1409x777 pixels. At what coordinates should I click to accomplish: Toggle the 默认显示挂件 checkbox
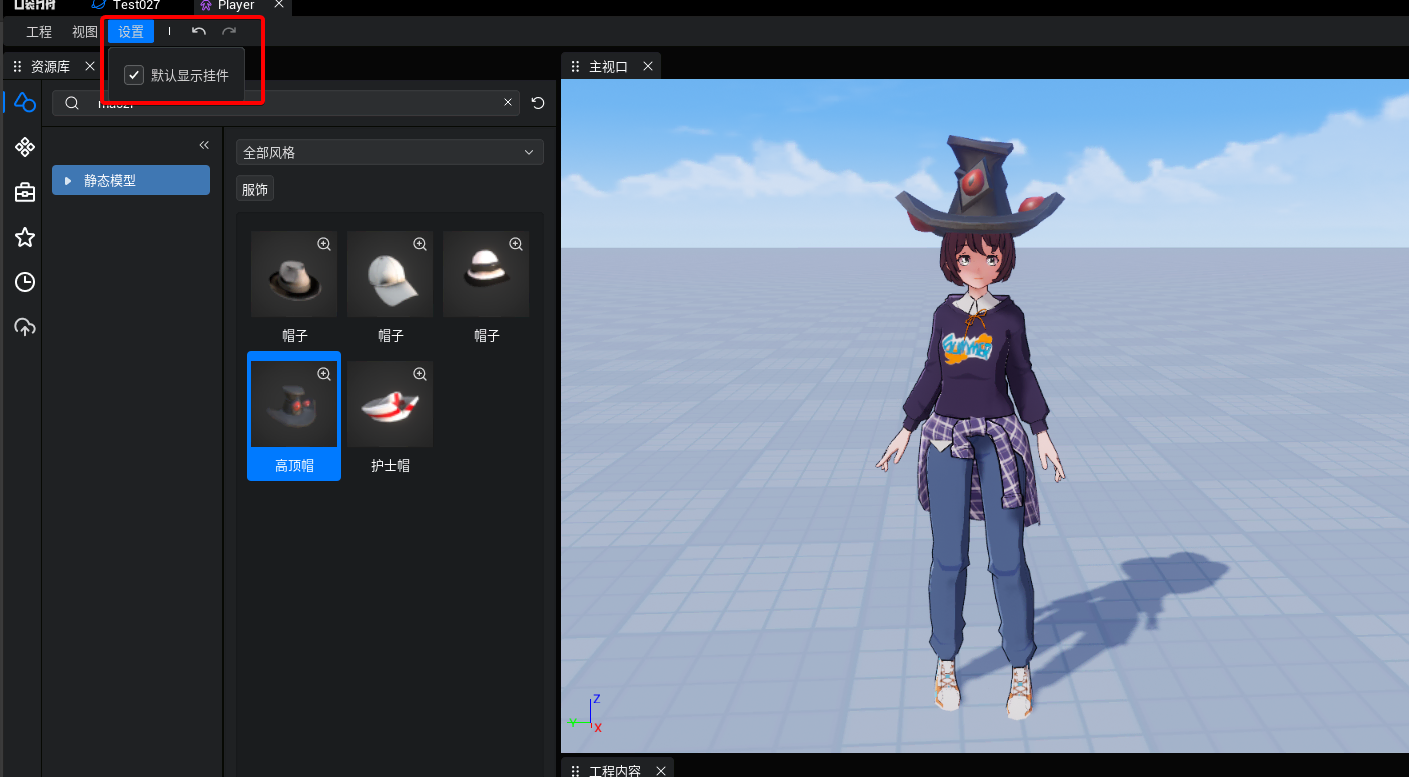[134, 75]
